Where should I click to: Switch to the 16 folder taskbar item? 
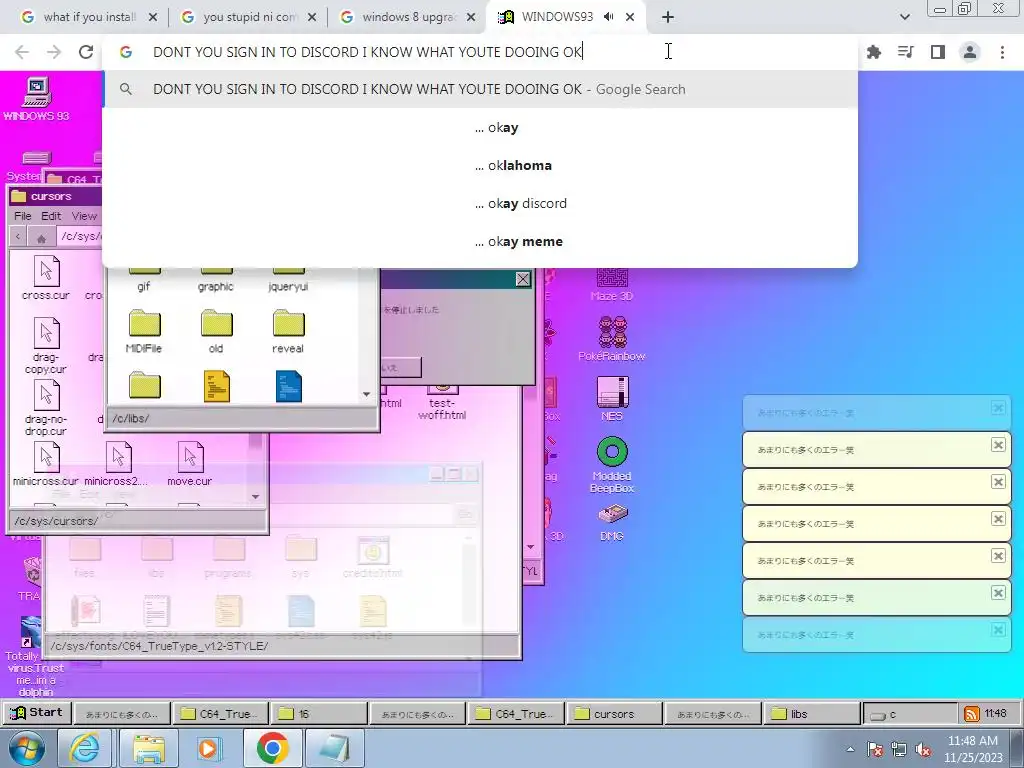[x=319, y=714]
